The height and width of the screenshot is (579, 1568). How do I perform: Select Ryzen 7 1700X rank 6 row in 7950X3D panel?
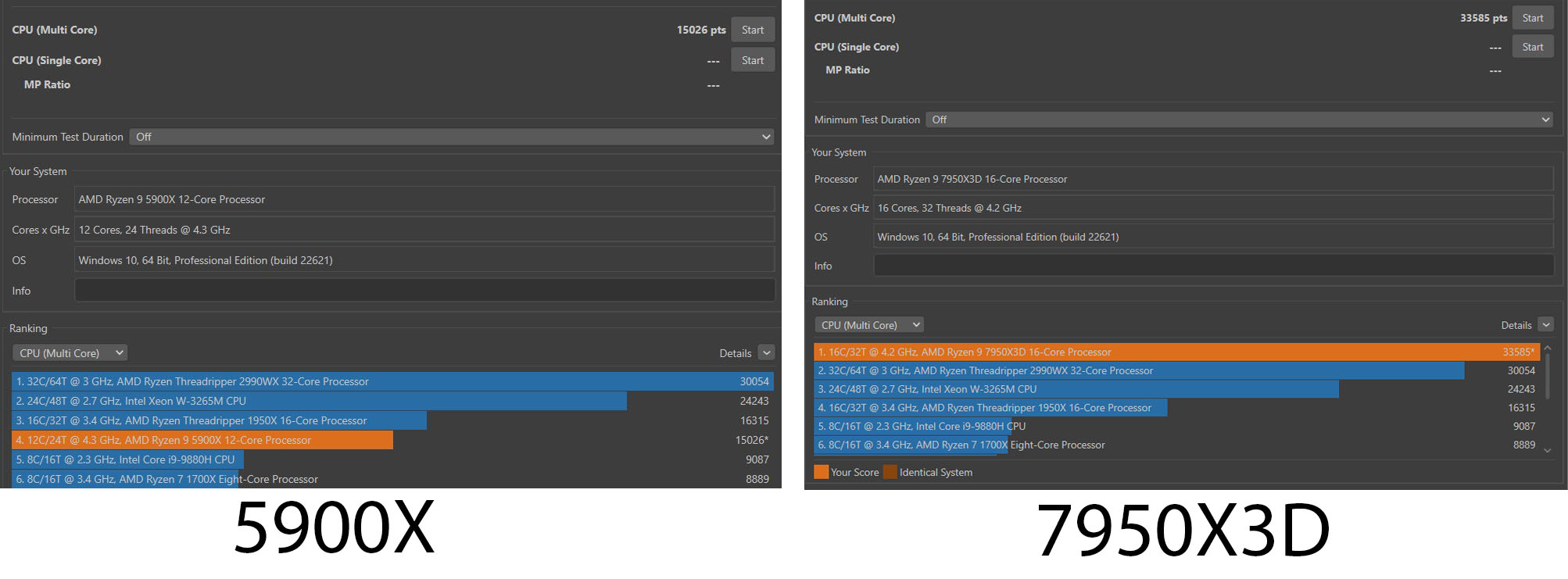pyautogui.click(x=1176, y=445)
